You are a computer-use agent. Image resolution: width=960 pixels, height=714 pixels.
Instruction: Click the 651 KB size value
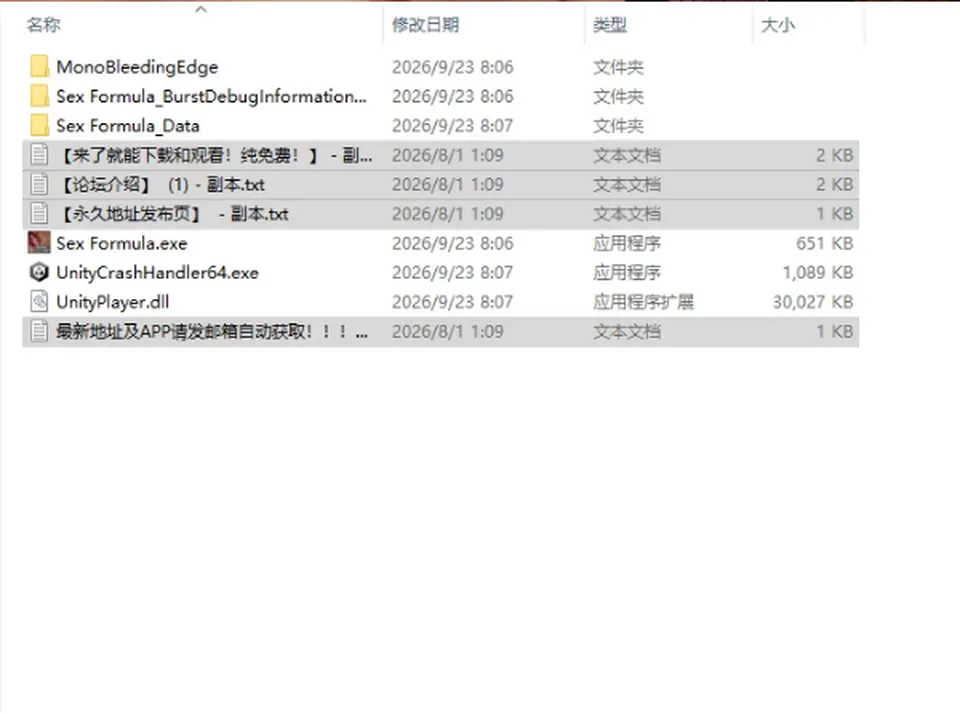(824, 243)
